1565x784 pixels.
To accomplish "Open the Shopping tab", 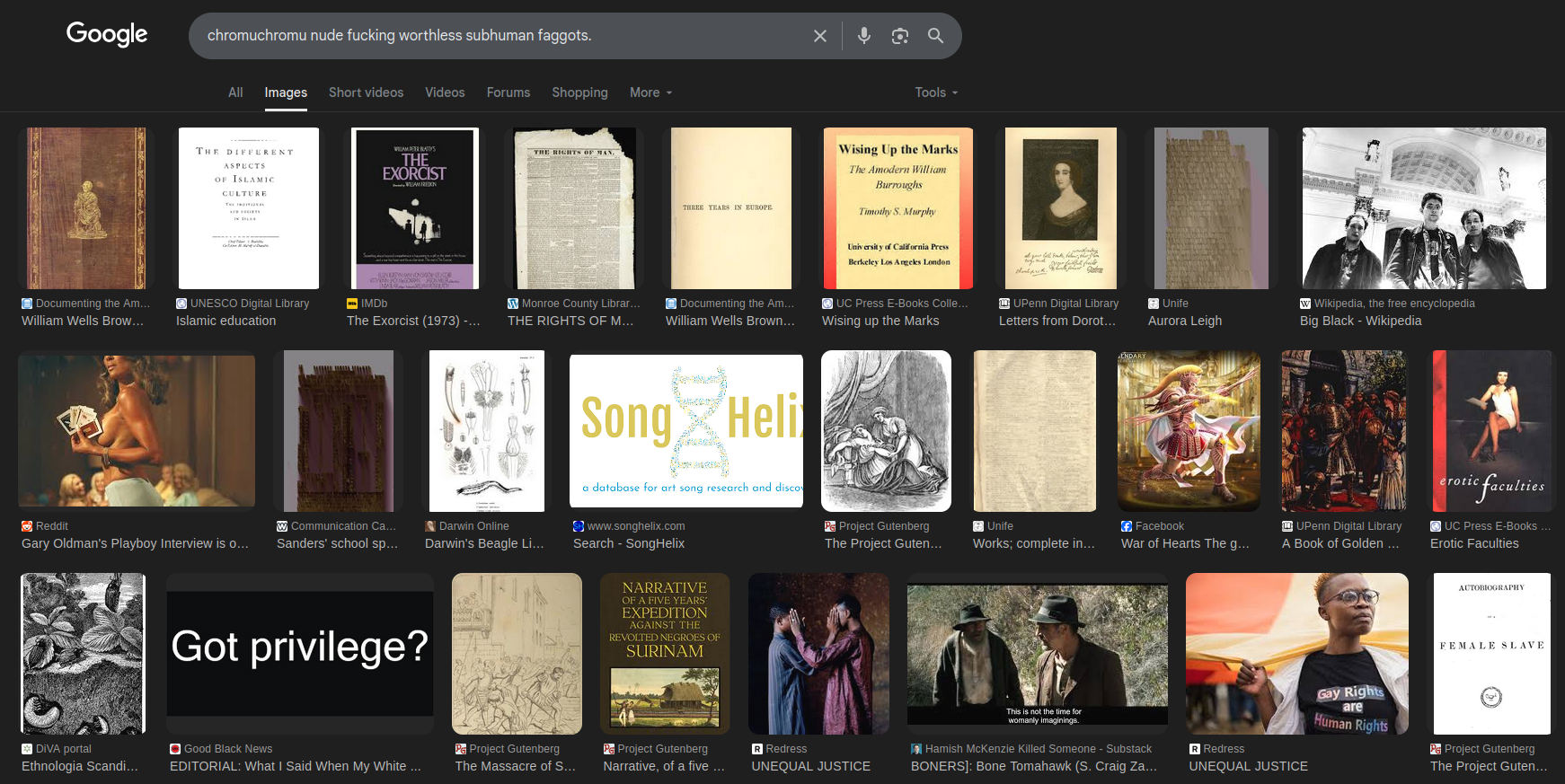I will pos(579,92).
